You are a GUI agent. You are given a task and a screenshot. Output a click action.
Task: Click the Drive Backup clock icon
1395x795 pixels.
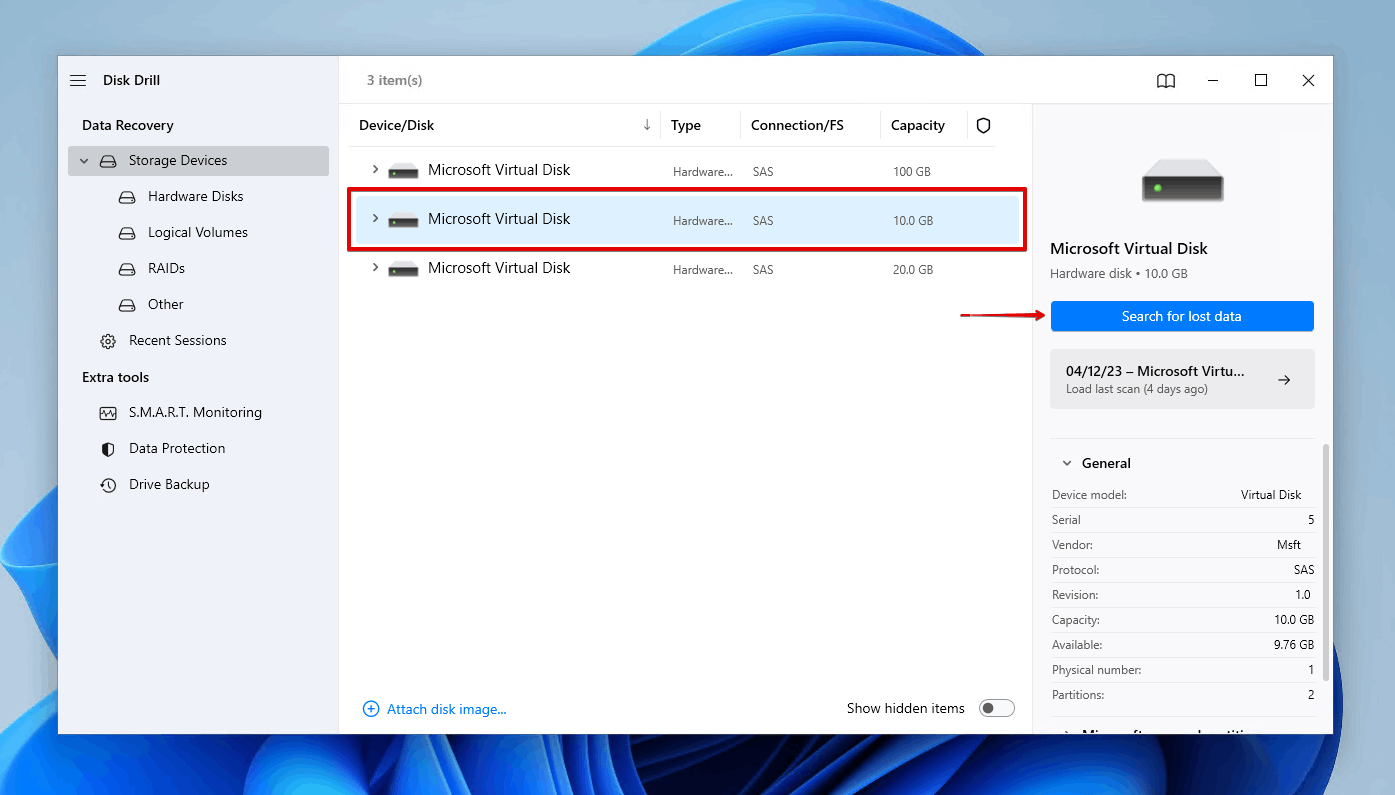[x=108, y=485]
